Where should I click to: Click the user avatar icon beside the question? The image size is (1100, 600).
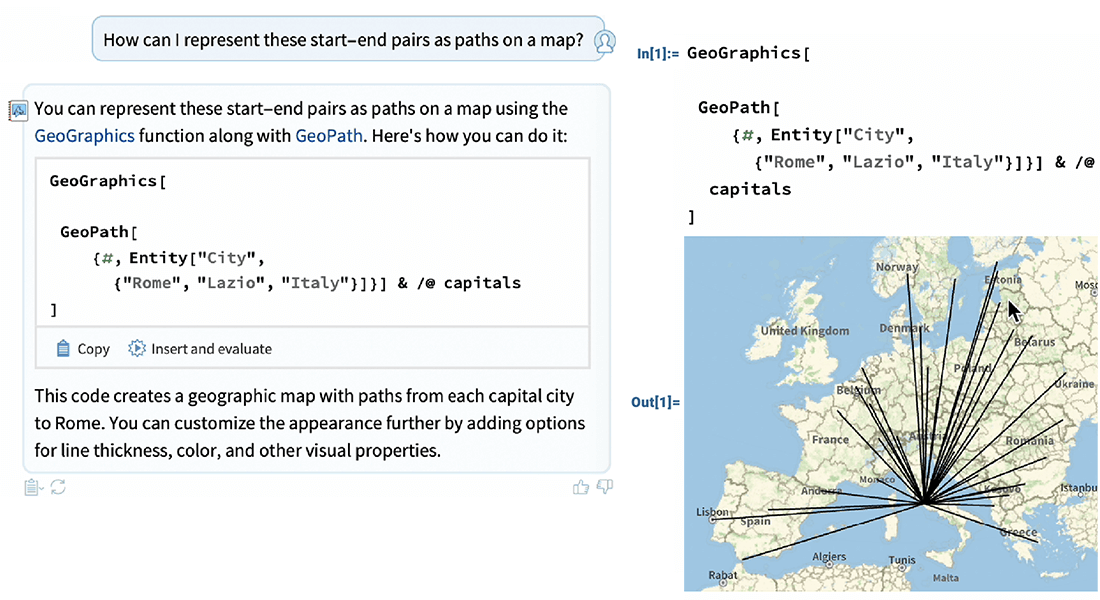coord(604,41)
